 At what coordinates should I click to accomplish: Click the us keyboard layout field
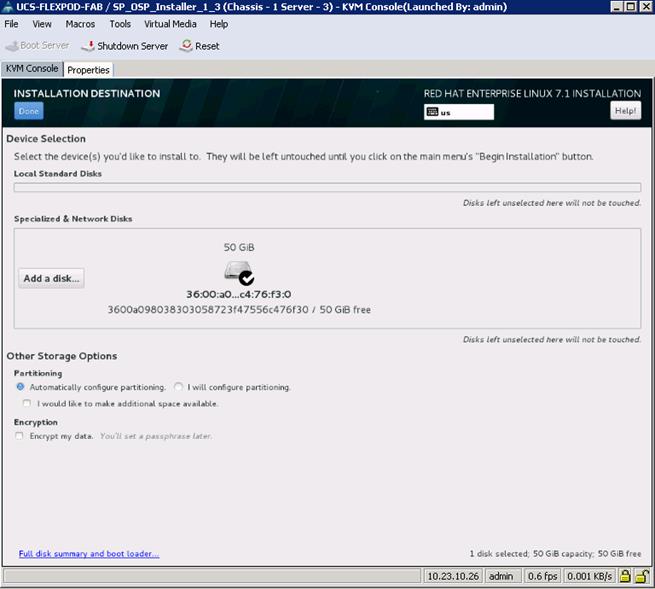tap(459, 112)
